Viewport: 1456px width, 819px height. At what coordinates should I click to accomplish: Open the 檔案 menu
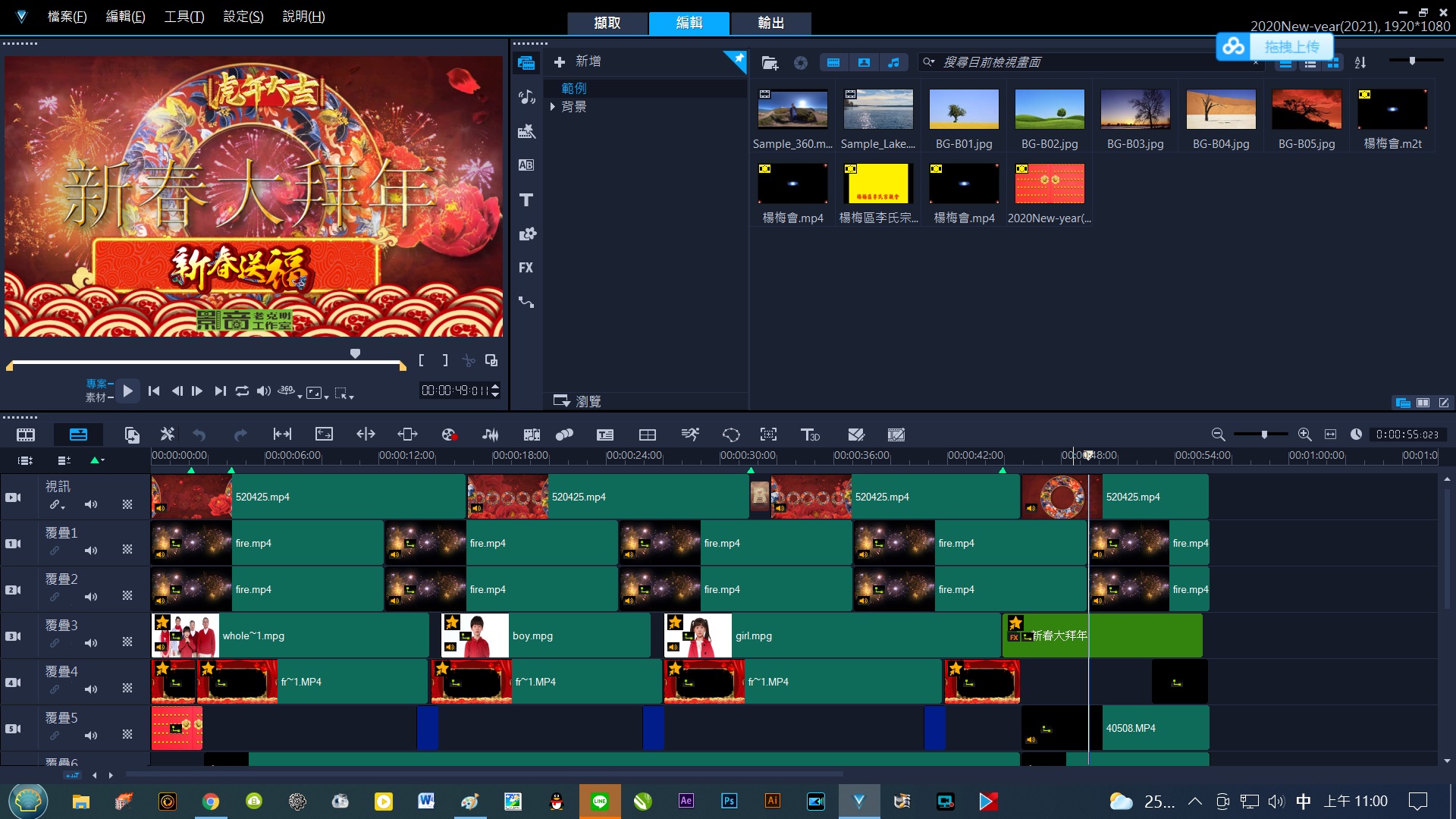(x=67, y=17)
